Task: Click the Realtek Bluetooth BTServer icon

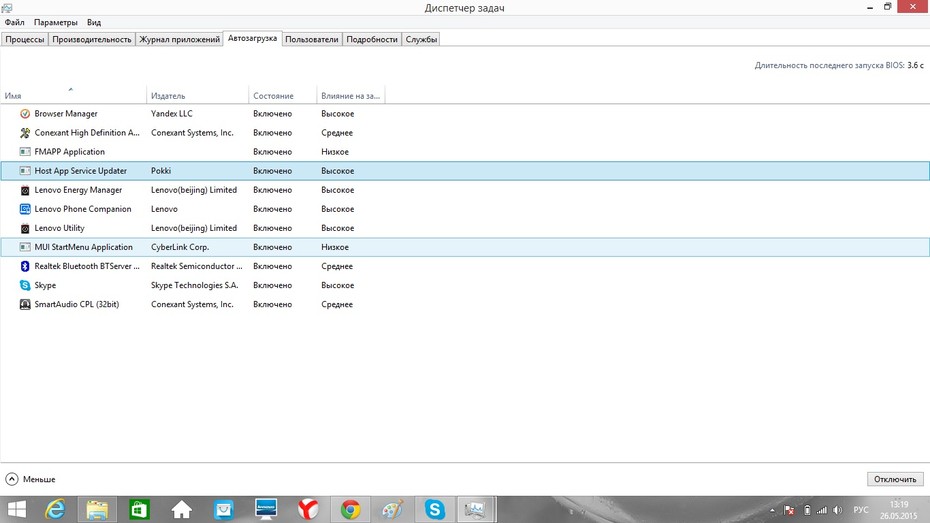Action: [25, 266]
